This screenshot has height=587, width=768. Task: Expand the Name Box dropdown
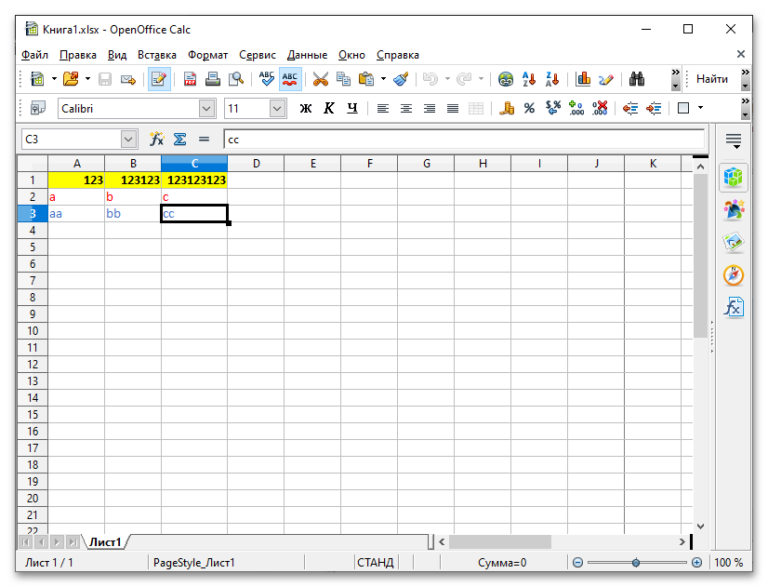click(128, 139)
